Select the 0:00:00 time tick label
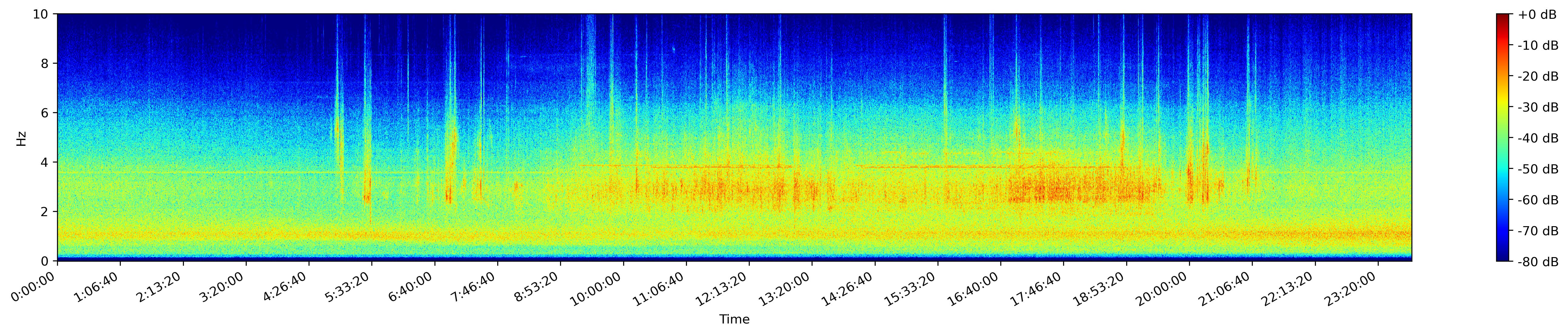This screenshot has height=335, width=1568. tap(35, 287)
